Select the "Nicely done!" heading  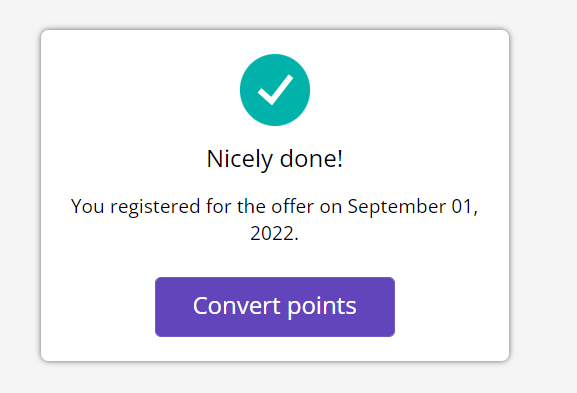click(275, 160)
